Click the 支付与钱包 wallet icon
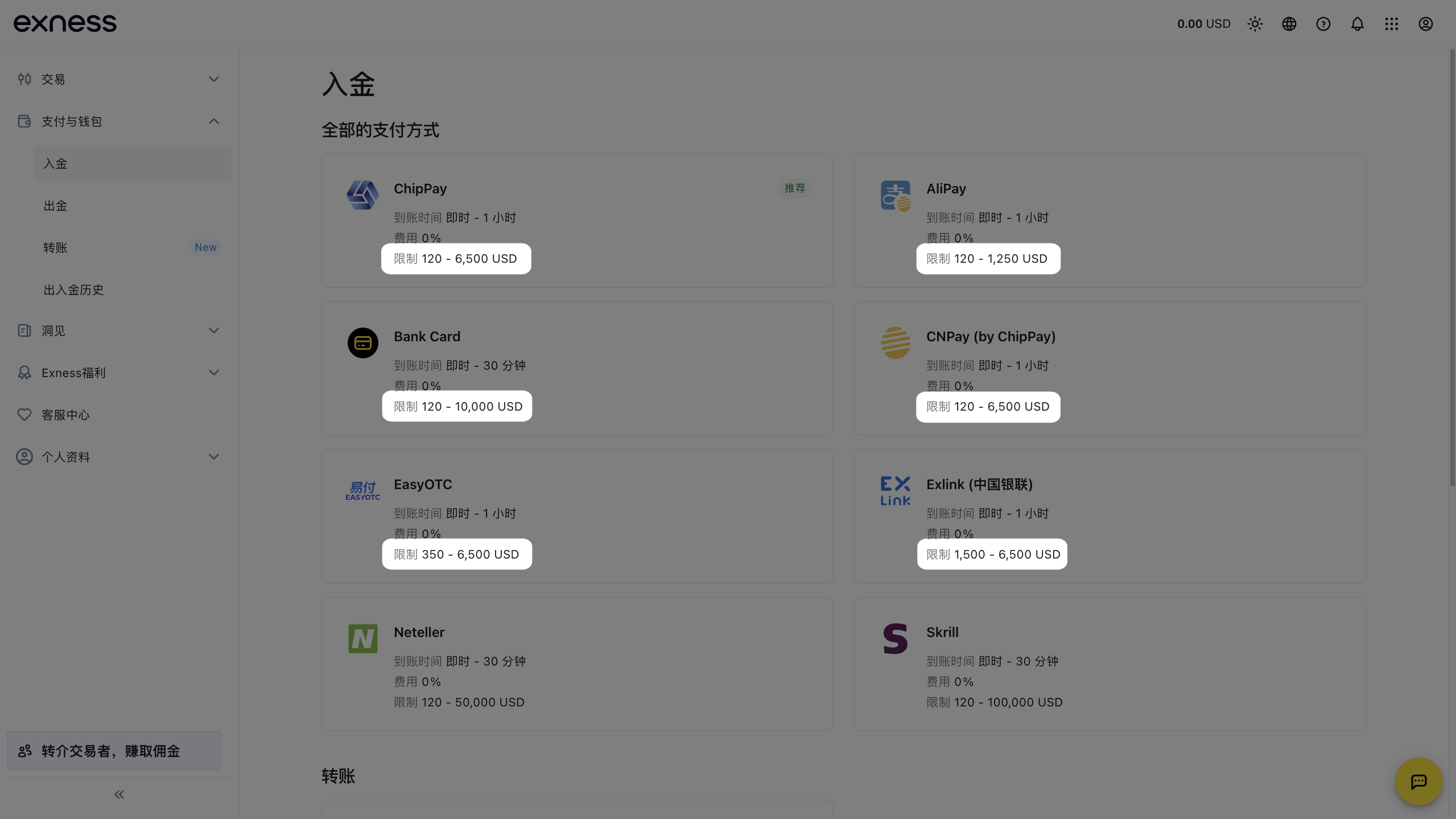The width and height of the screenshot is (1456, 819). pos(24,121)
